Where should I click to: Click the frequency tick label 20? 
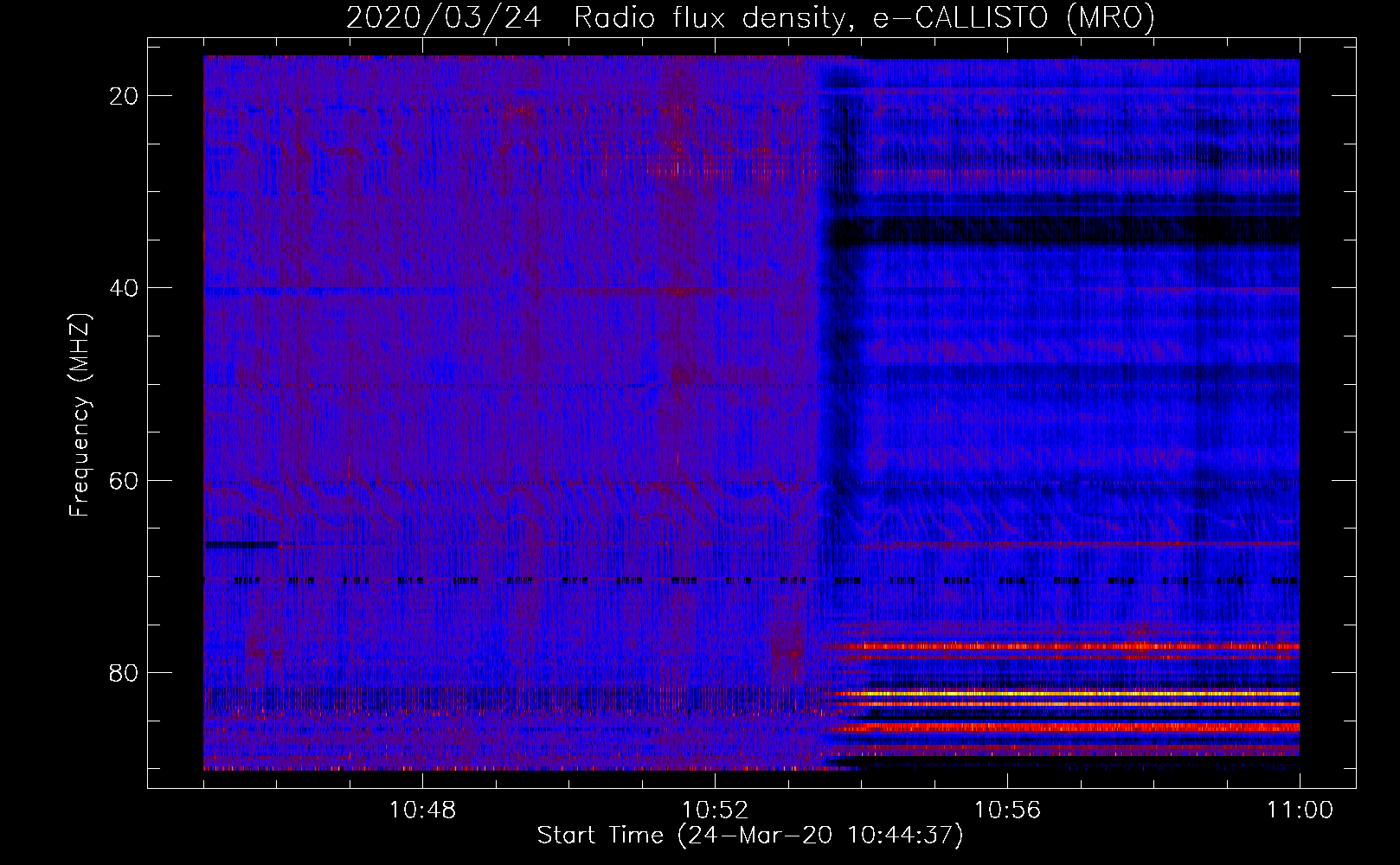click(124, 96)
